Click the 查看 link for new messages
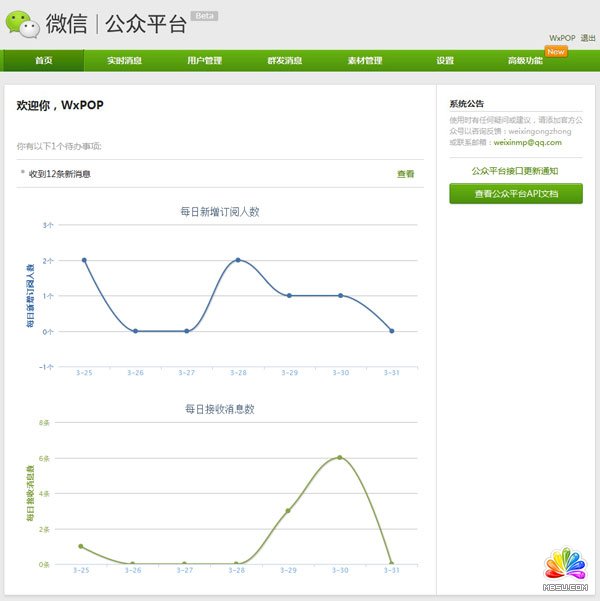This screenshot has height=601, width=600. pyautogui.click(x=405, y=174)
